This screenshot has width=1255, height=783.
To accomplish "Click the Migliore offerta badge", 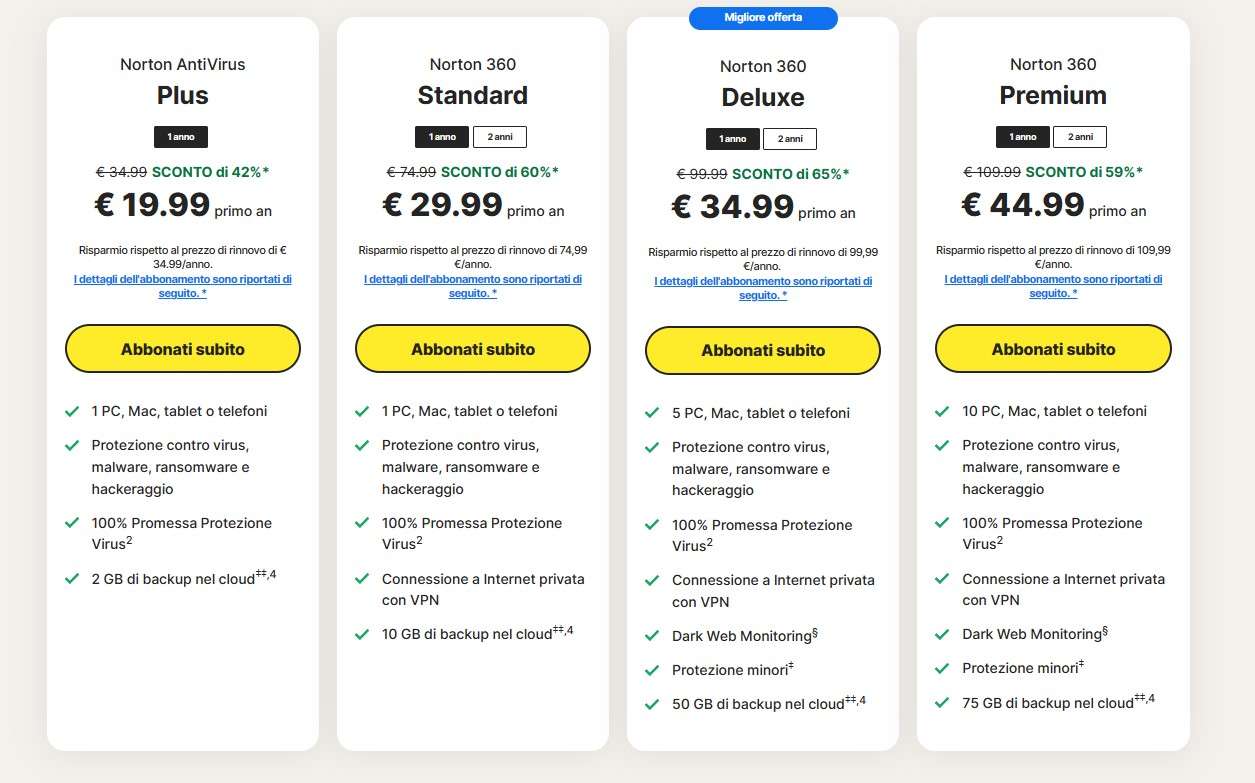I will point(763,18).
